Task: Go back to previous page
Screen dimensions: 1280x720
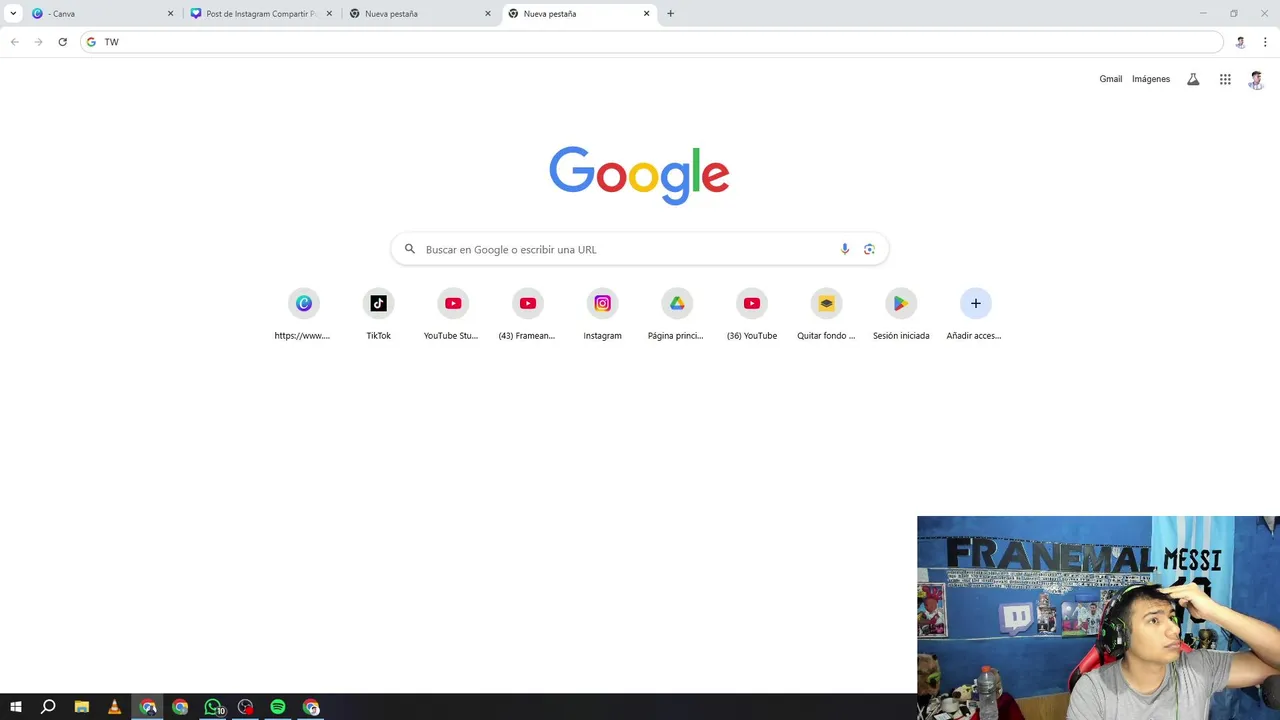Action: pos(15,42)
